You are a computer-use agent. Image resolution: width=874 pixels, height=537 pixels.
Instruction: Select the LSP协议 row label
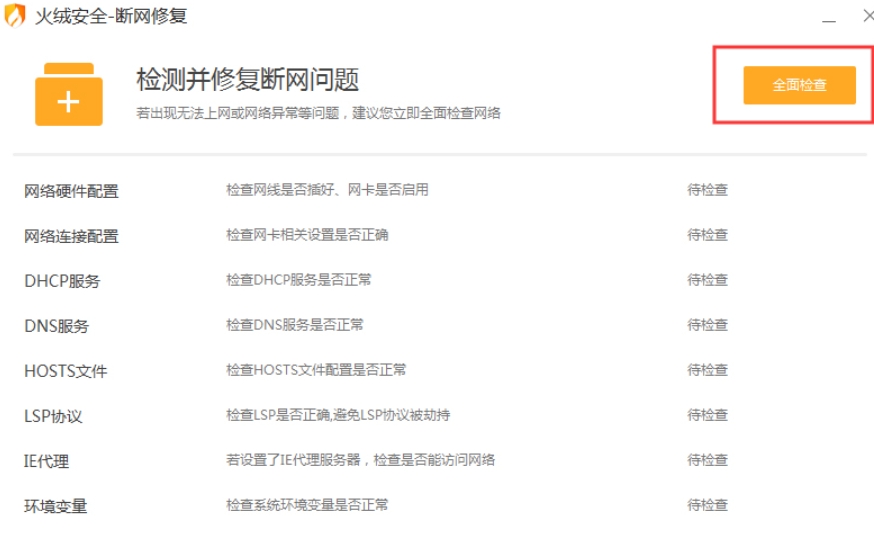click(x=53, y=416)
